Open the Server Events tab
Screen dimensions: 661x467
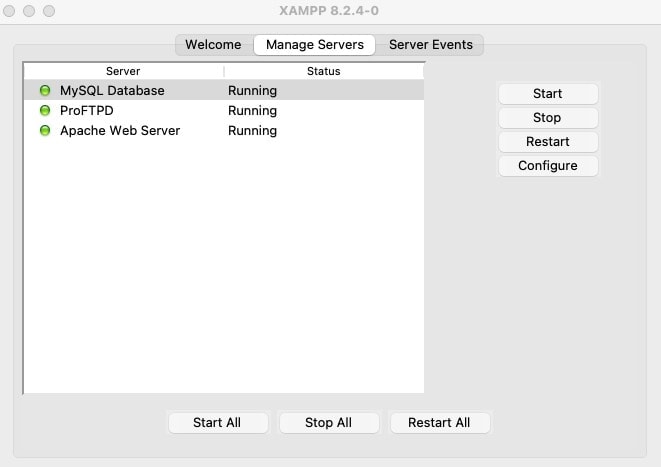coord(430,45)
